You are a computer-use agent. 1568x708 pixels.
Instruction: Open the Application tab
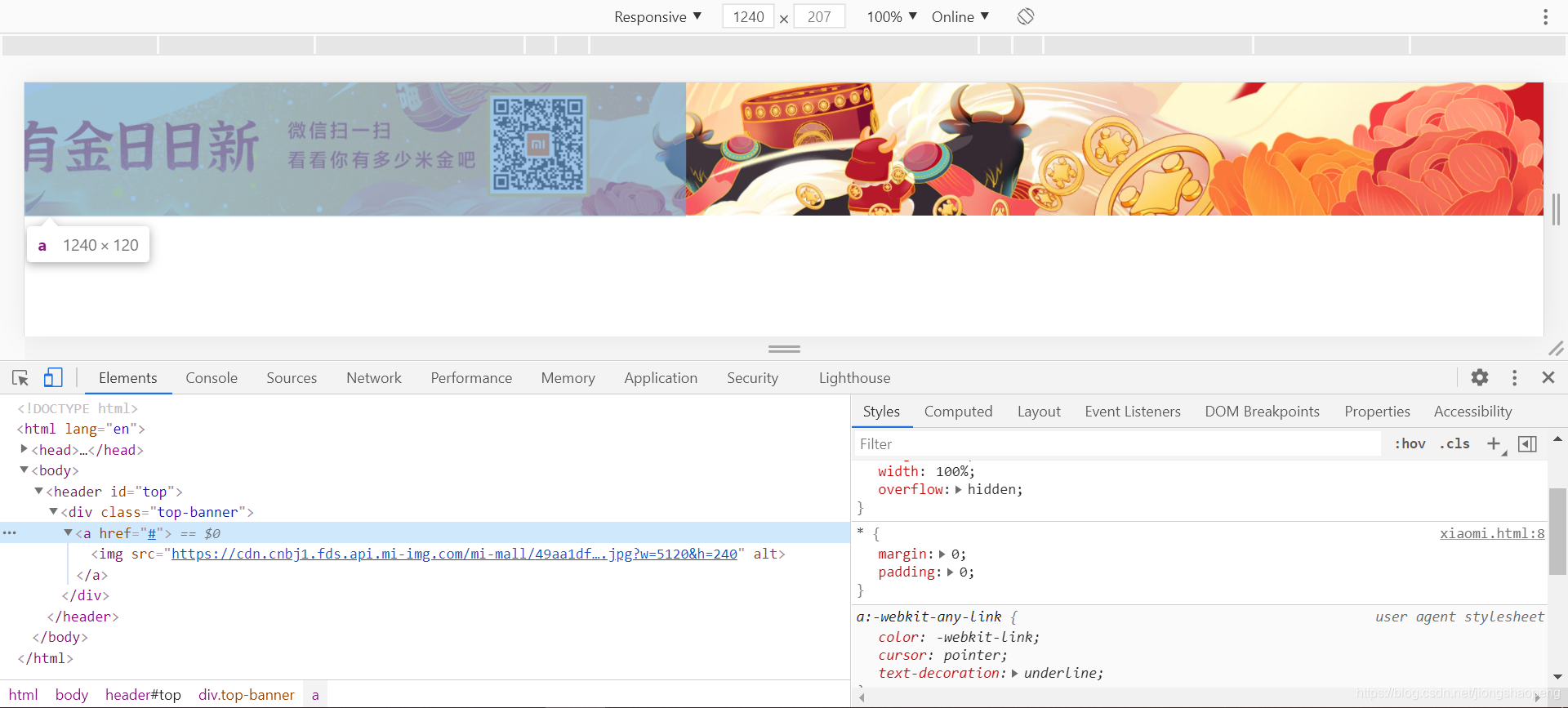pos(661,378)
